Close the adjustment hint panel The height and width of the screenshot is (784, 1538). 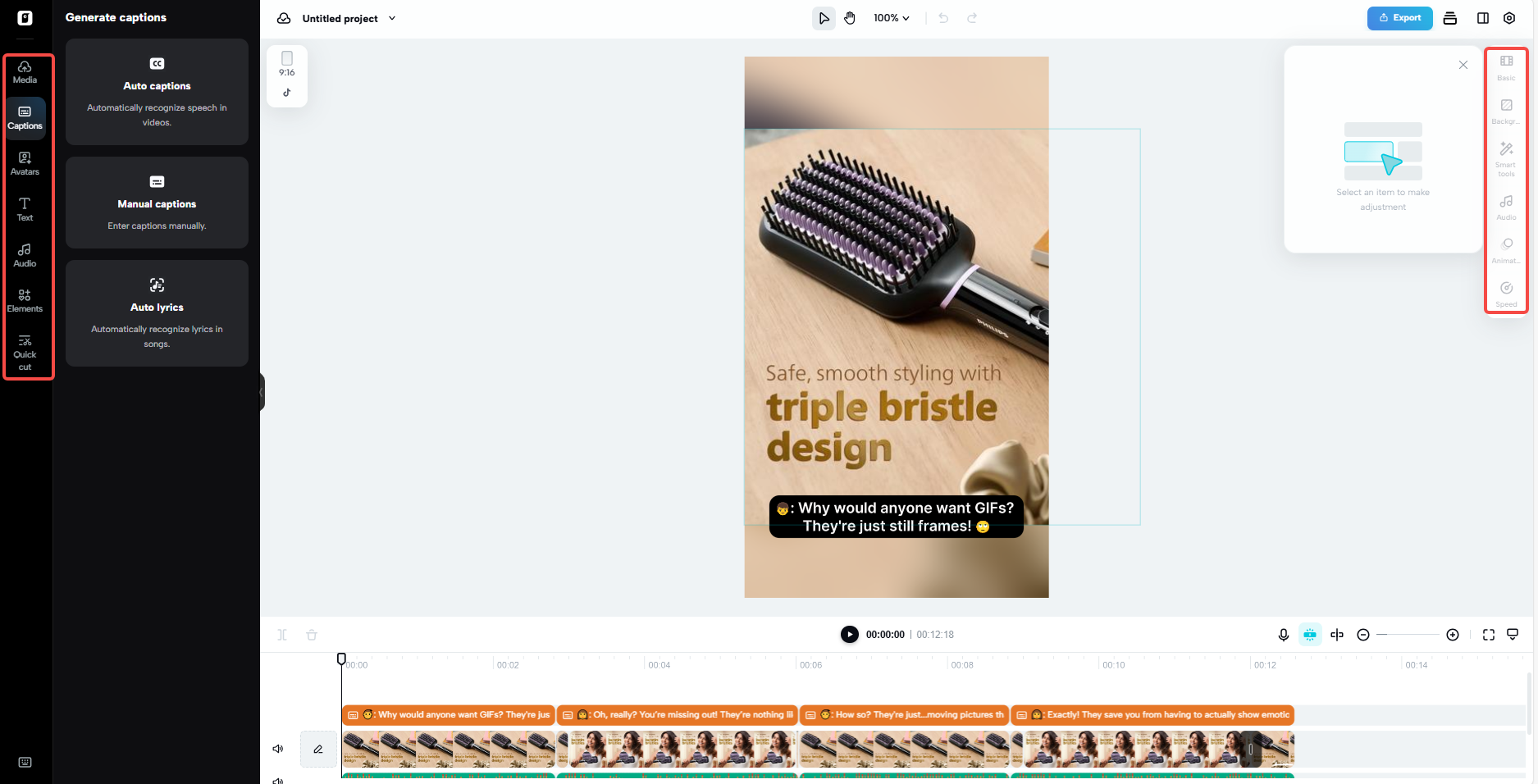click(1463, 65)
